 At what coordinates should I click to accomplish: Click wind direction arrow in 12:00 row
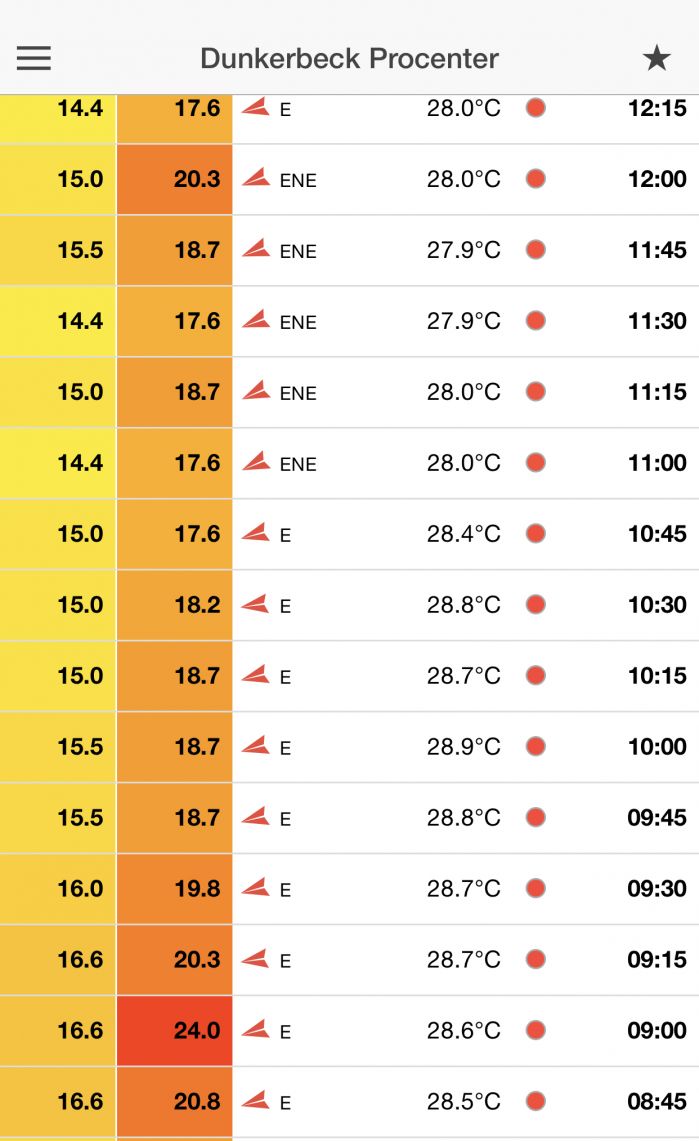257,178
